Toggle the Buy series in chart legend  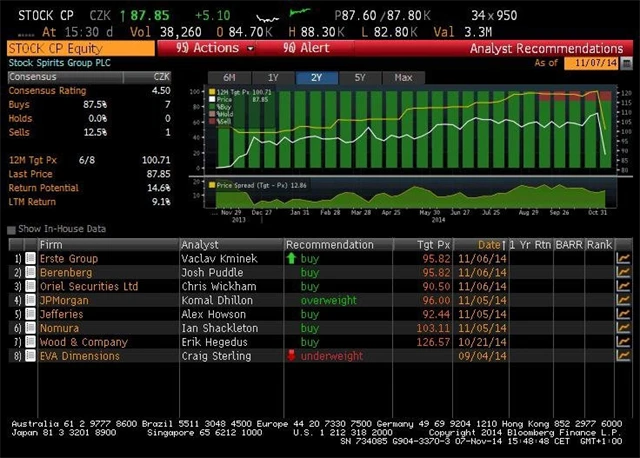(210, 106)
